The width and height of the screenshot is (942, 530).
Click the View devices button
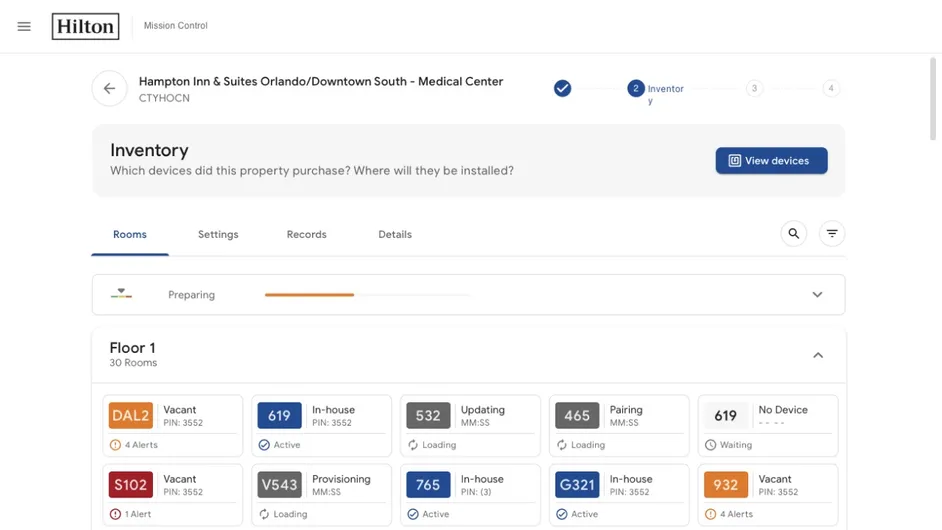tap(771, 160)
